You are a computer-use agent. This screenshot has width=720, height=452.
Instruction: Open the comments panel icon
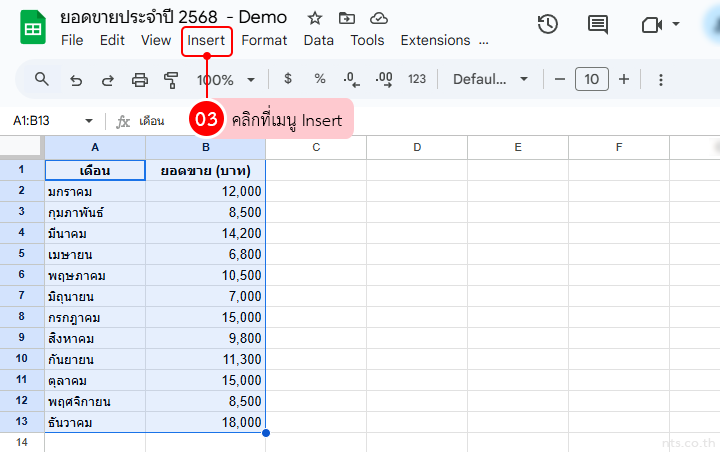point(598,25)
